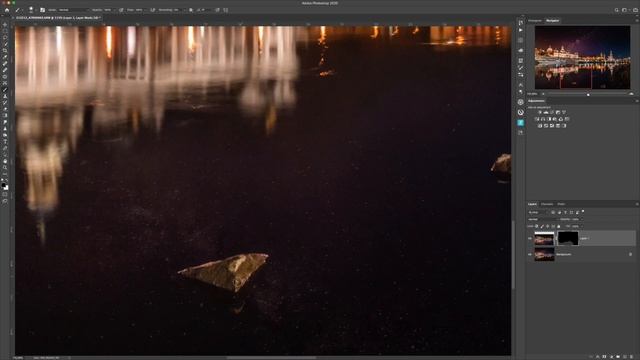Toggle pressure for size
The image size is (640, 360).
(x=217, y=10)
